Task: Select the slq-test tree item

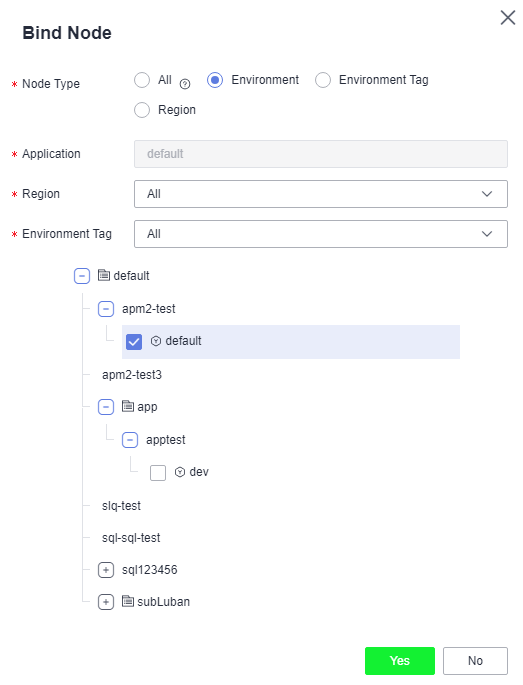Action: click(121, 506)
